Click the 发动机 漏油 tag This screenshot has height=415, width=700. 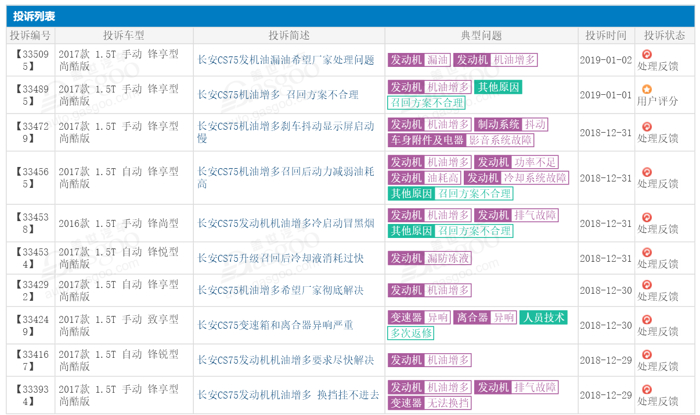pyautogui.click(x=419, y=60)
